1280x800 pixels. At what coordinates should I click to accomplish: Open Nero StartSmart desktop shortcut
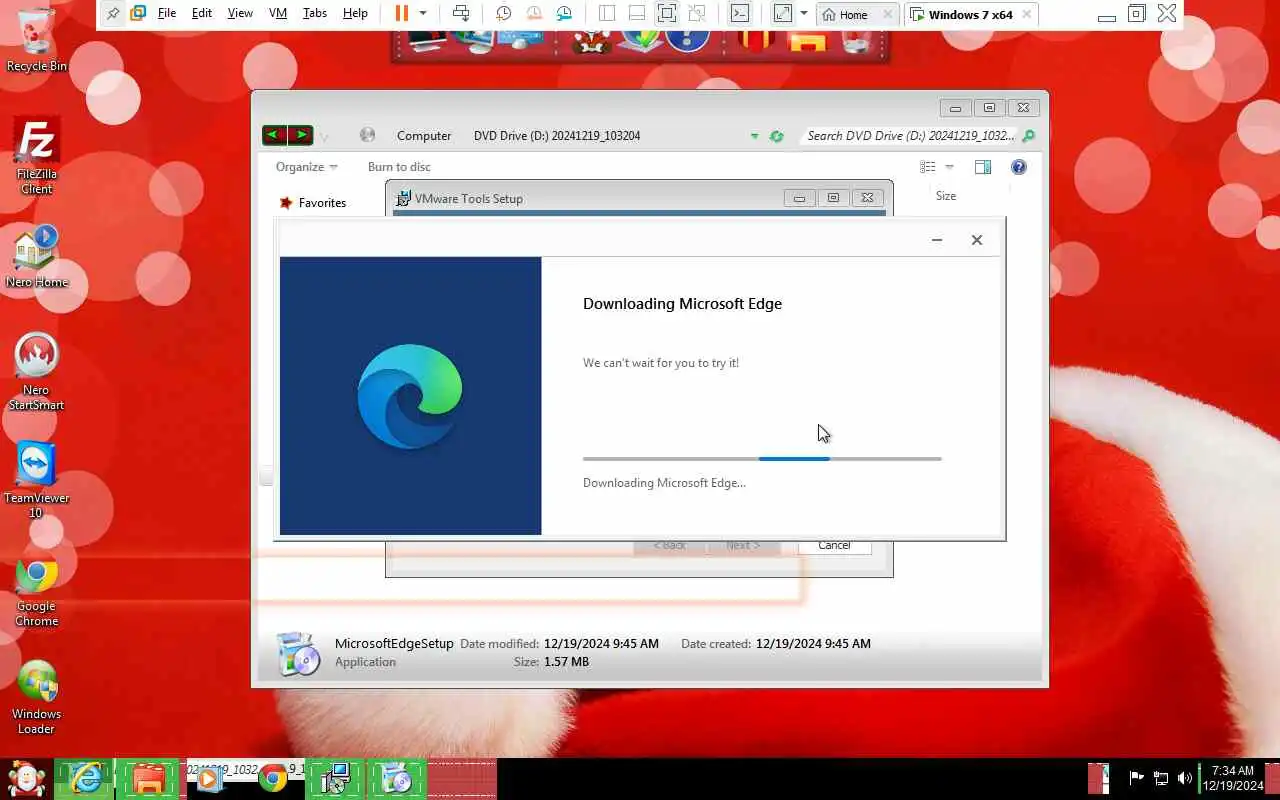pos(36,372)
